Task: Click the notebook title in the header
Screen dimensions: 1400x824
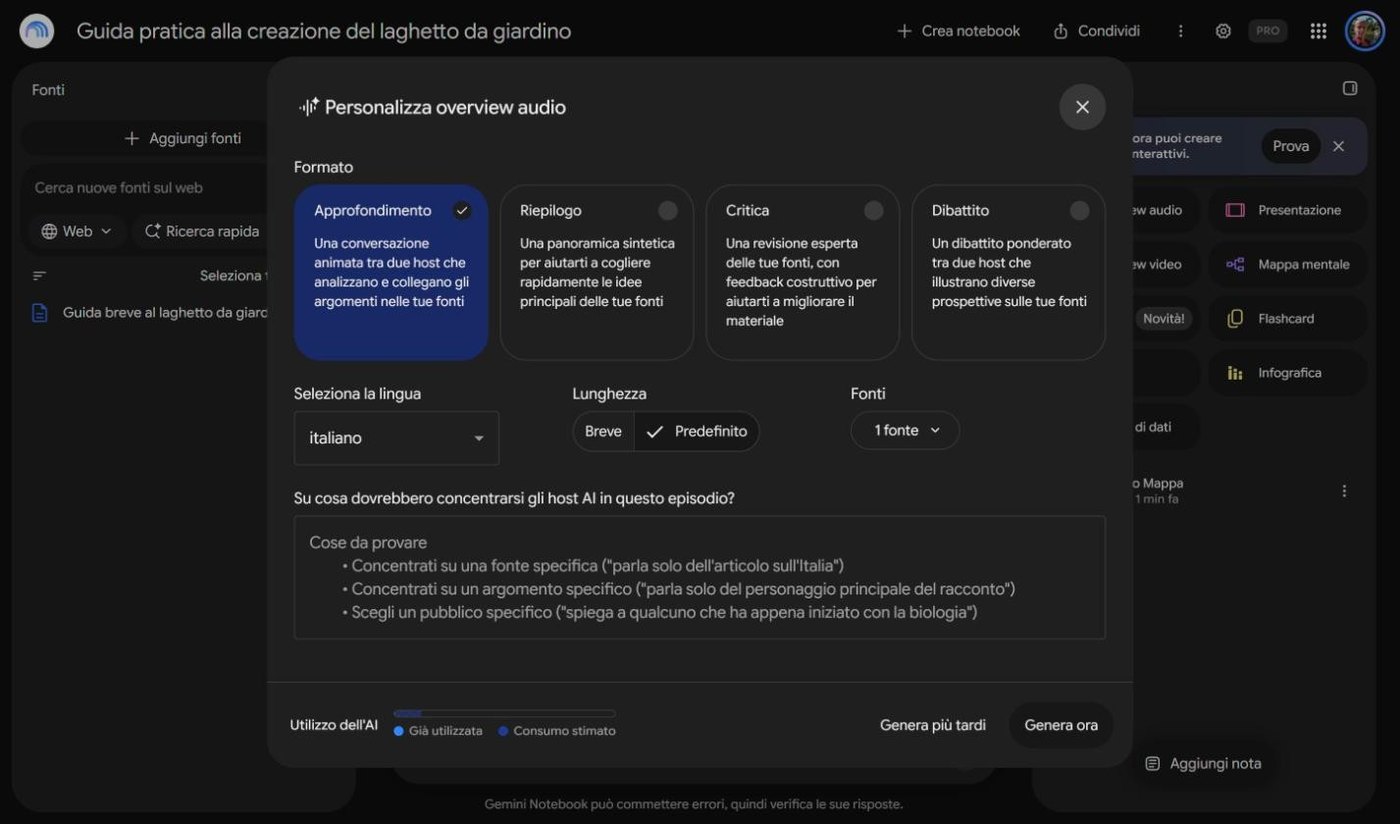Action: tap(324, 31)
